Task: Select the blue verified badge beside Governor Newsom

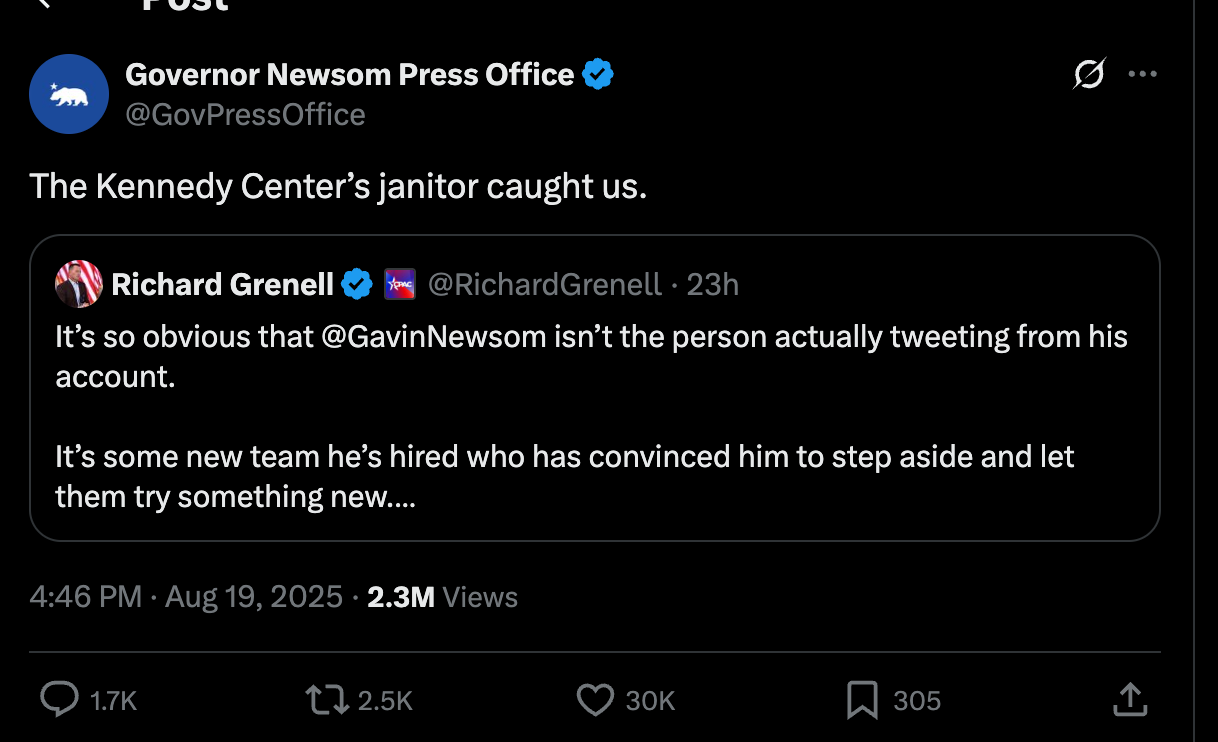Action: (x=598, y=72)
